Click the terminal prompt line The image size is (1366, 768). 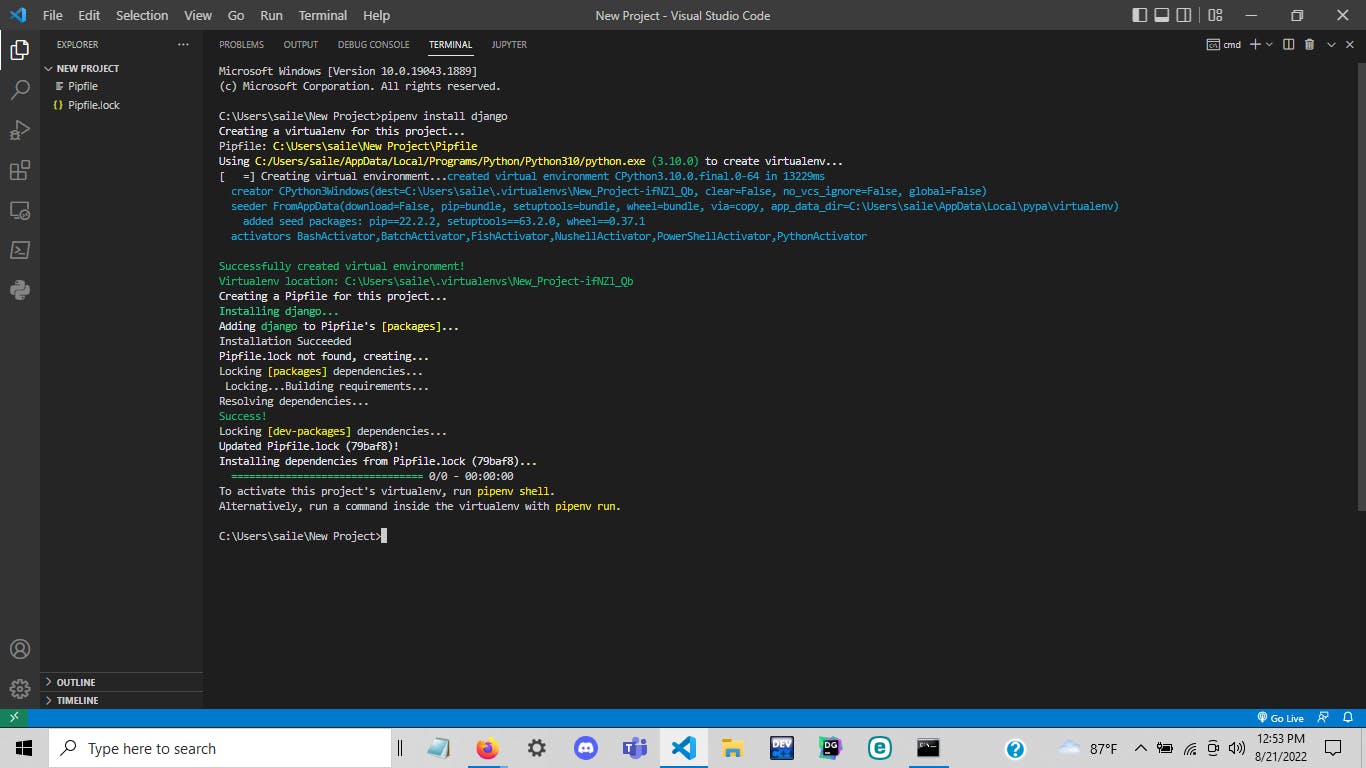click(x=303, y=536)
